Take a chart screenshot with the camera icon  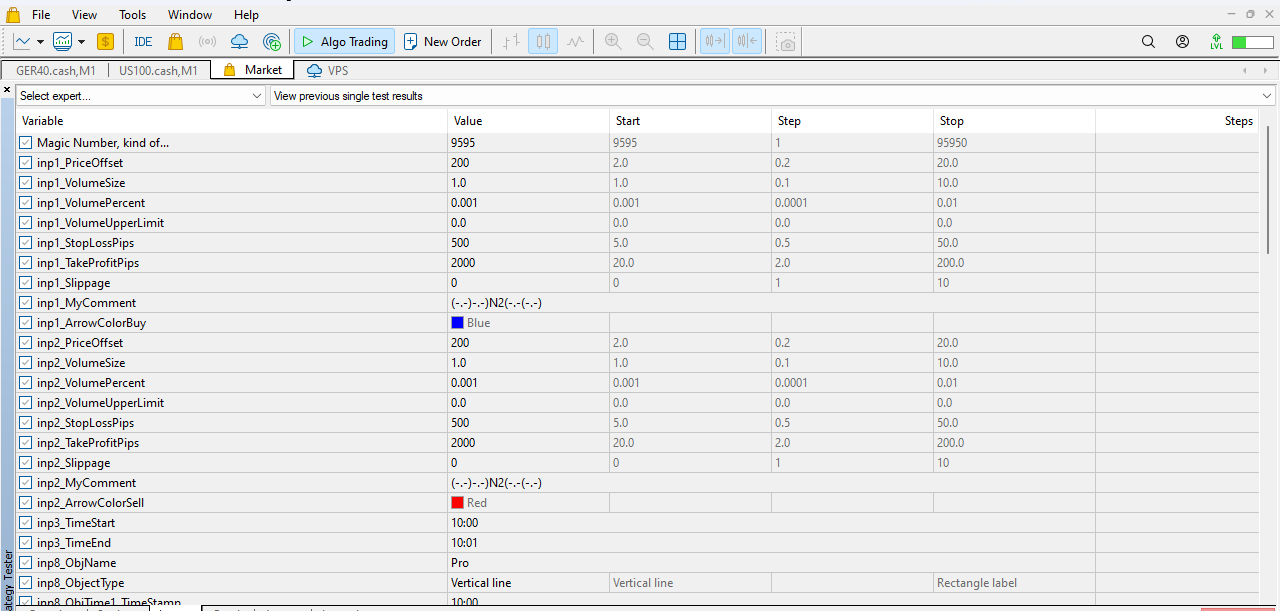[786, 41]
